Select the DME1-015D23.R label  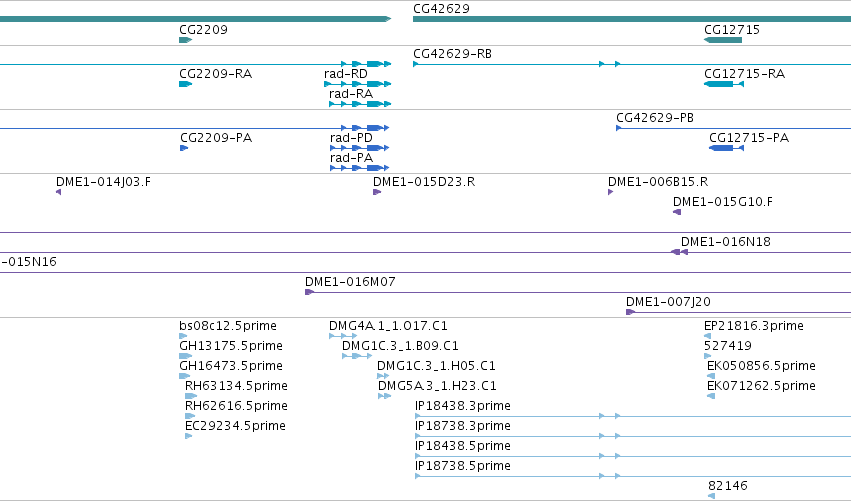coord(424,182)
